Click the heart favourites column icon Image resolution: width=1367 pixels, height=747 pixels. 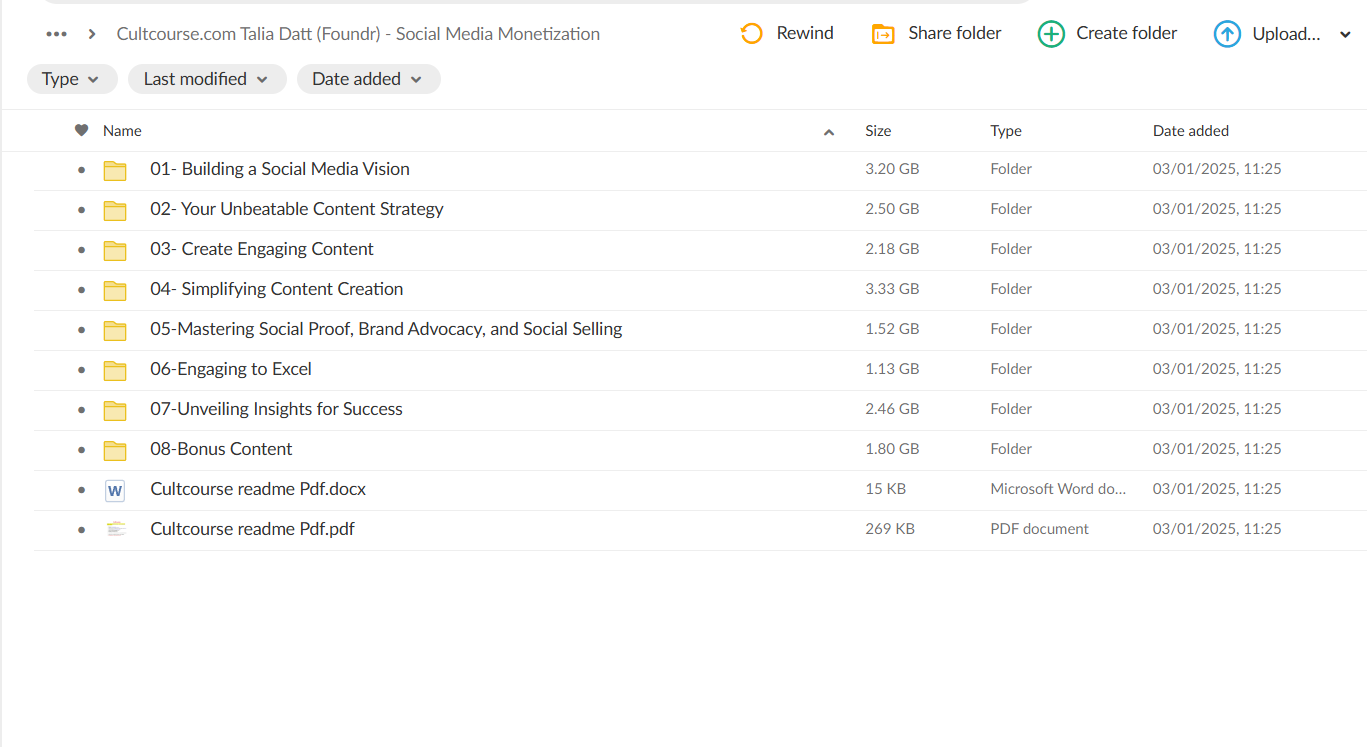pyautogui.click(x=82, y=130)
